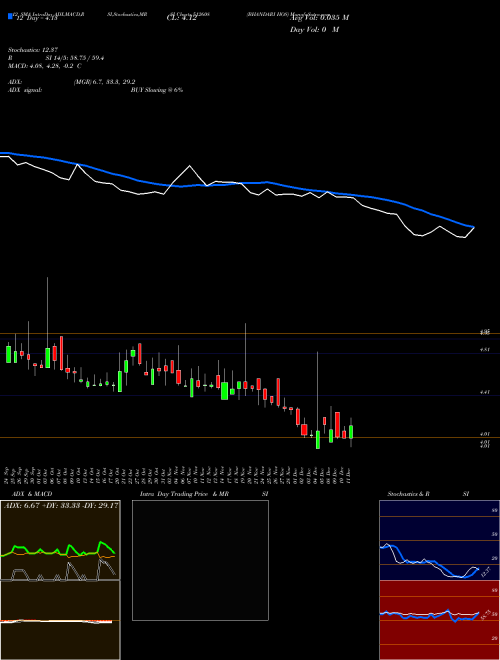Click the "CL: 4.12" closing price text
The width and height of the screenshot is (500, 660).
(181, 18)
